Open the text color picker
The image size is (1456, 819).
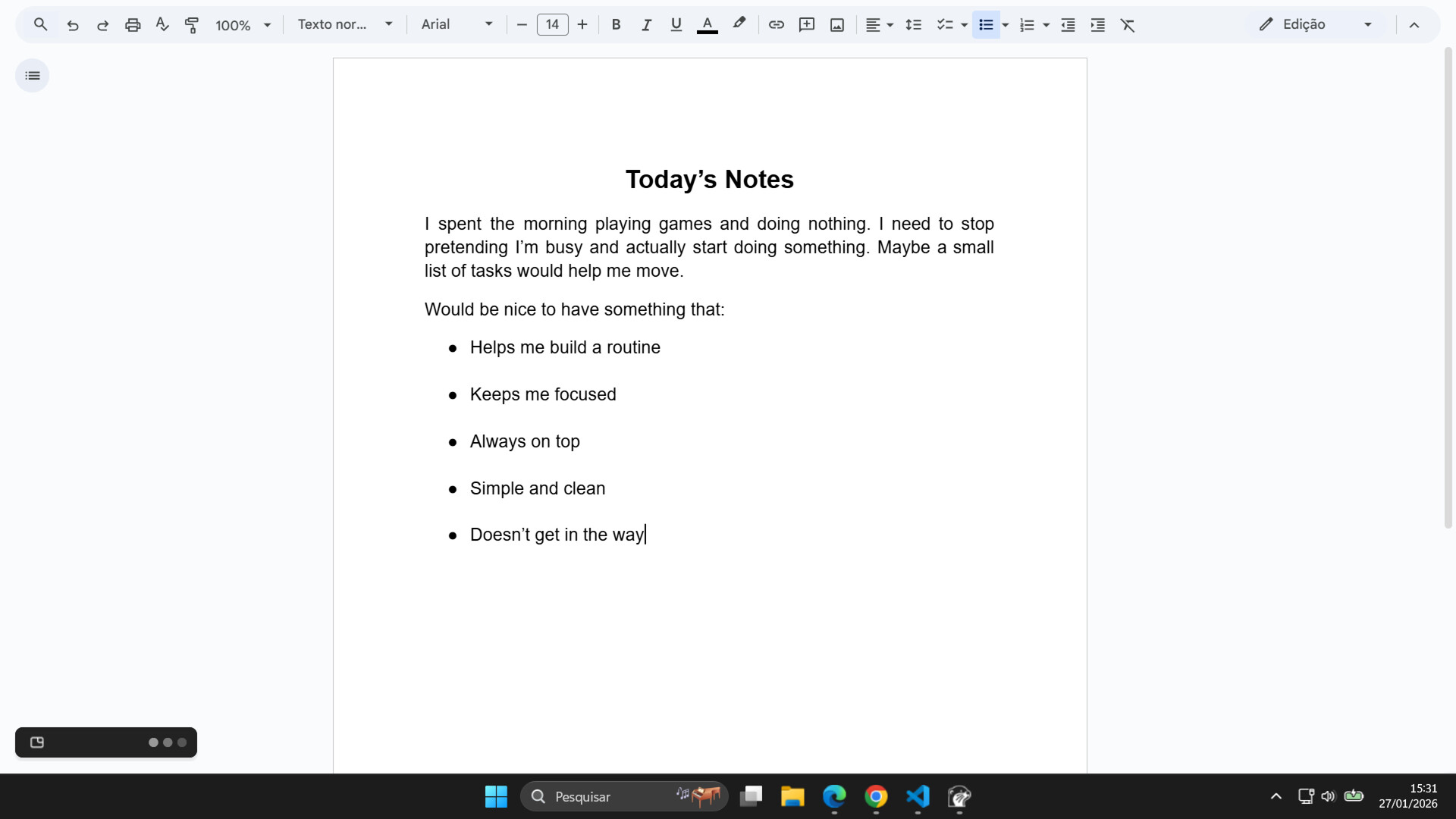tap(707, 24)
